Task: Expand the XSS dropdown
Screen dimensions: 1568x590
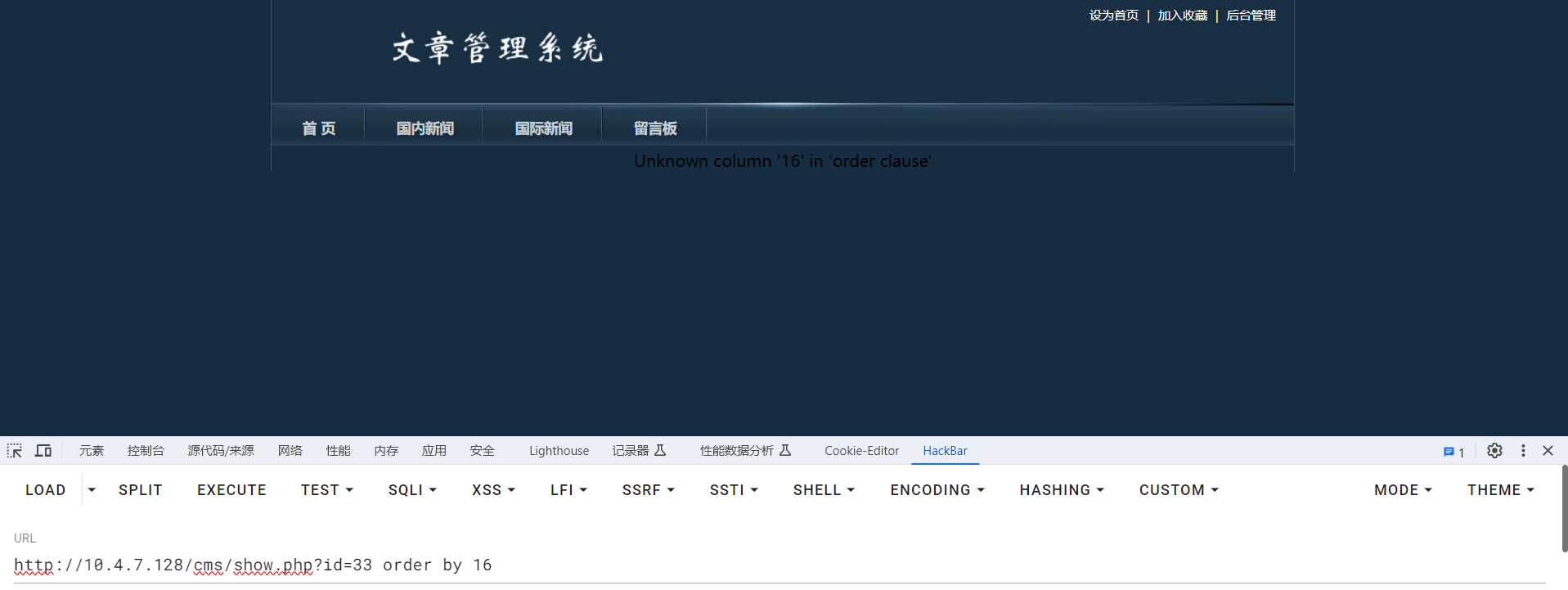Action: (493, 490)
